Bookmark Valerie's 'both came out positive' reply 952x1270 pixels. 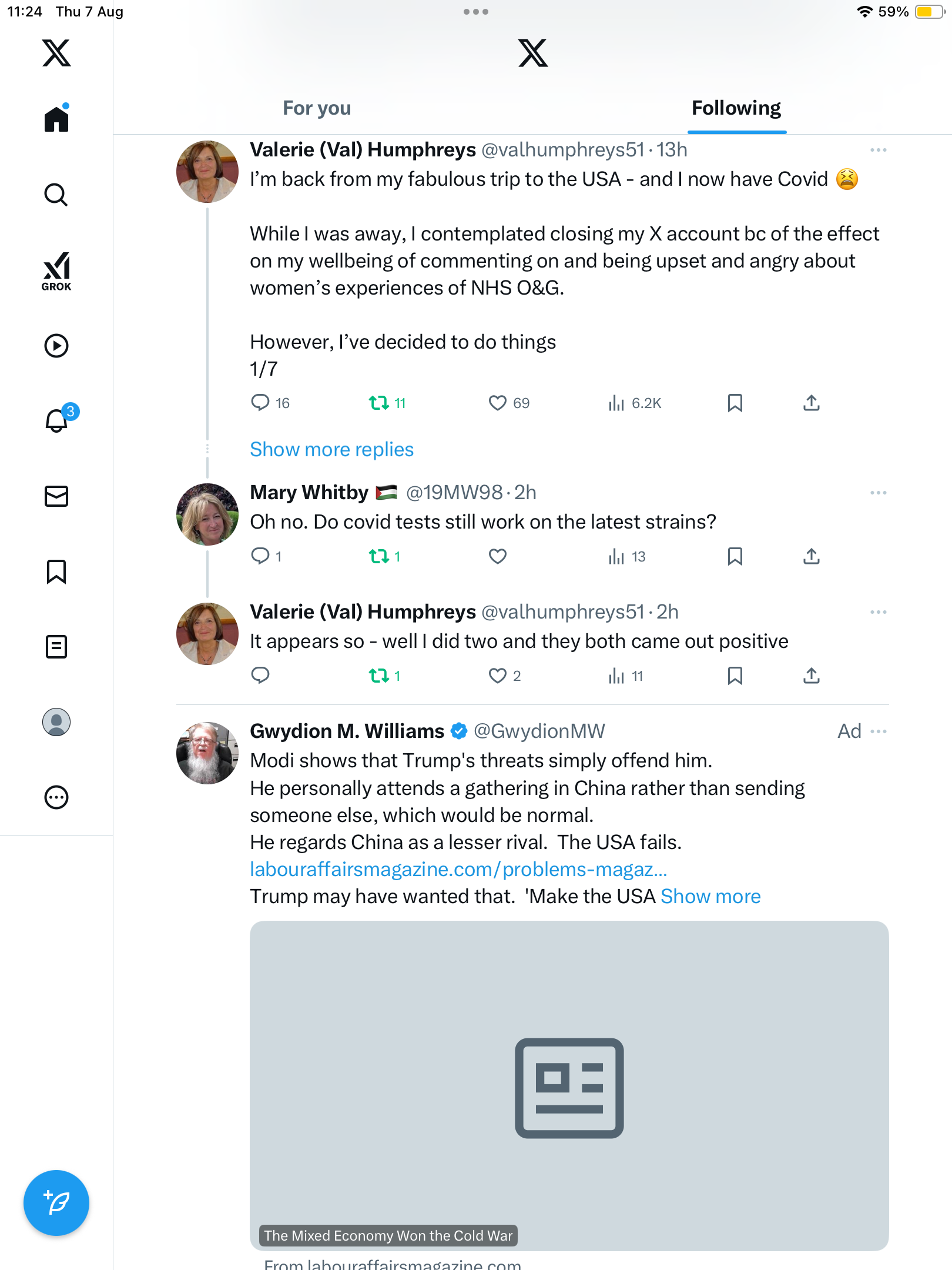point(735,676)
